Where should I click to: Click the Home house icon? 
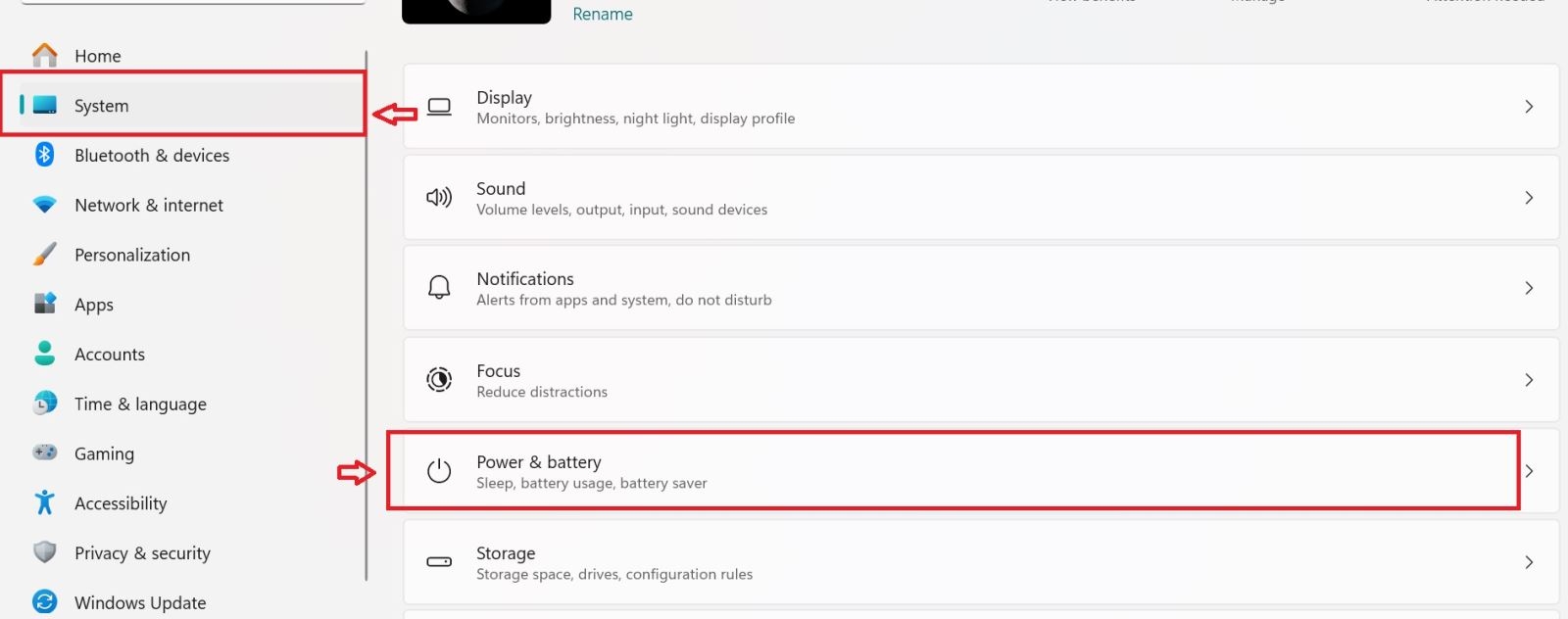[45, 55]
